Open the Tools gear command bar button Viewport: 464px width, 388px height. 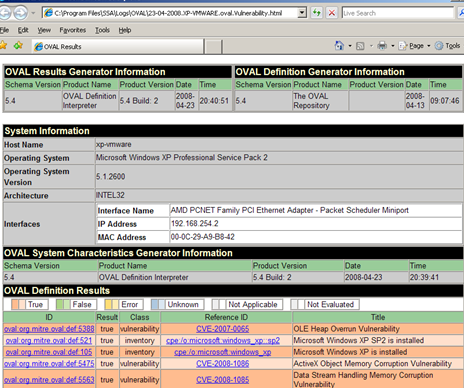(x=448, y=46)
